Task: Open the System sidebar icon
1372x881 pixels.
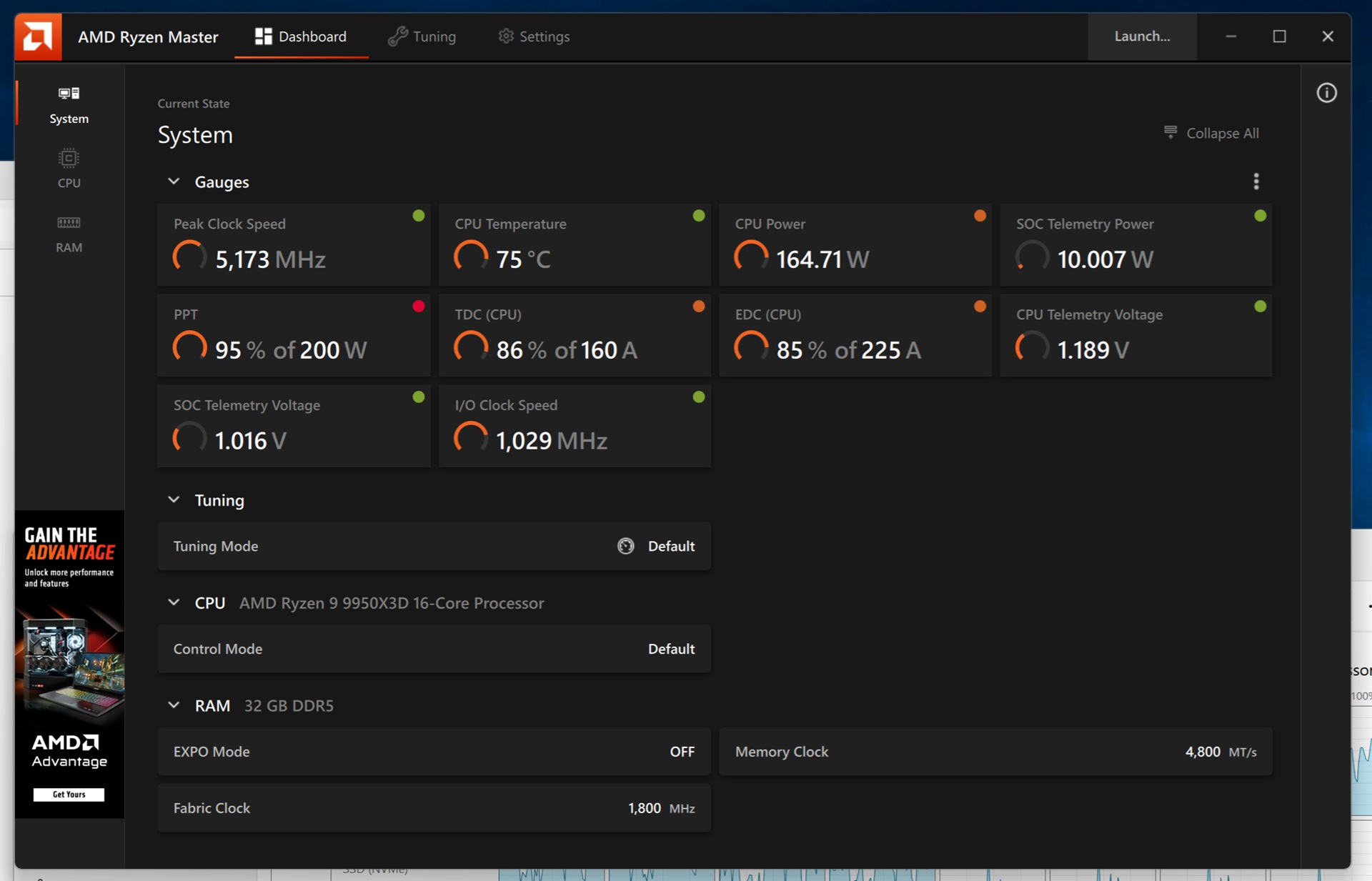Action: pyautogui.click(x=69, y=94)
